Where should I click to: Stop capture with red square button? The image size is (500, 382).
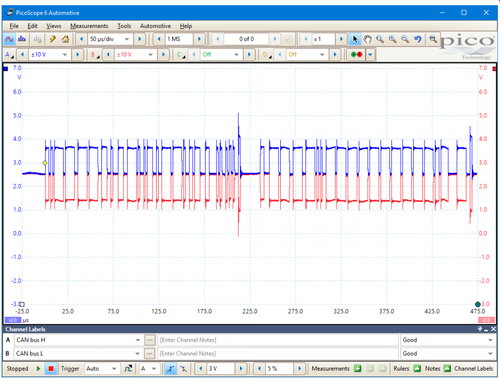pyautogui.click(x=51, y=369)
